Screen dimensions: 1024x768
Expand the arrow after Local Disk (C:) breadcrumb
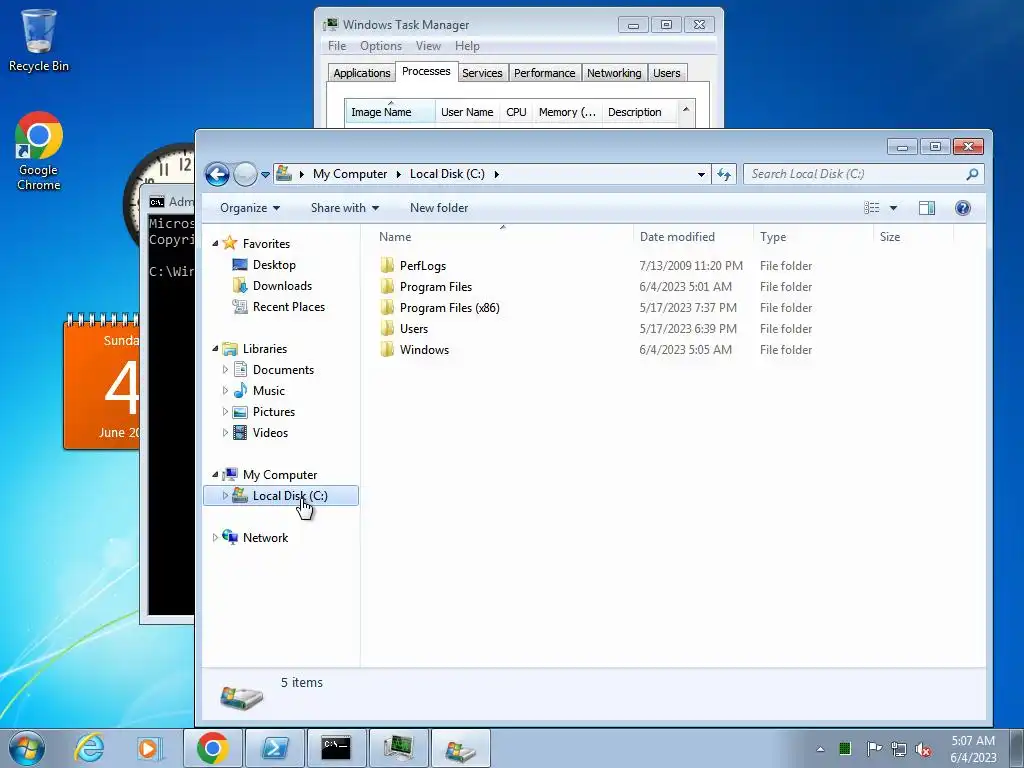[496, 174]
